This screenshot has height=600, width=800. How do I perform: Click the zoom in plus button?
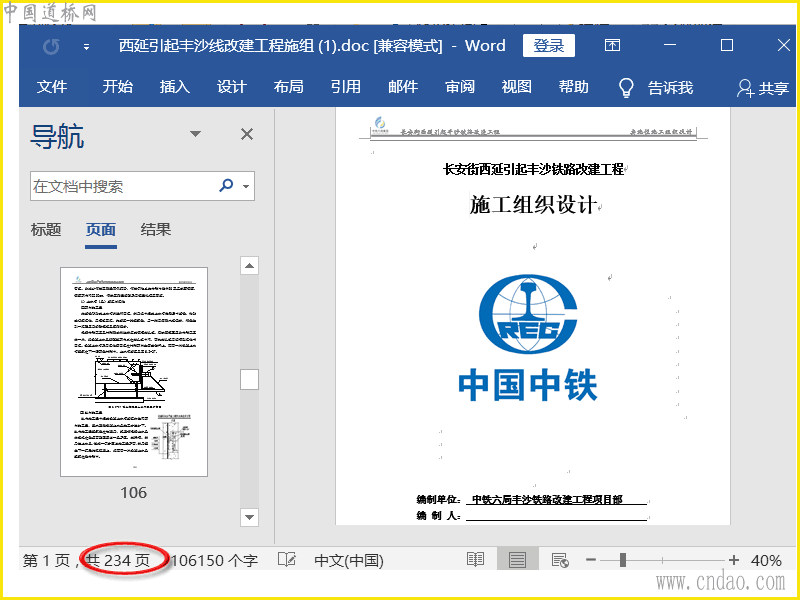(734, 560)
